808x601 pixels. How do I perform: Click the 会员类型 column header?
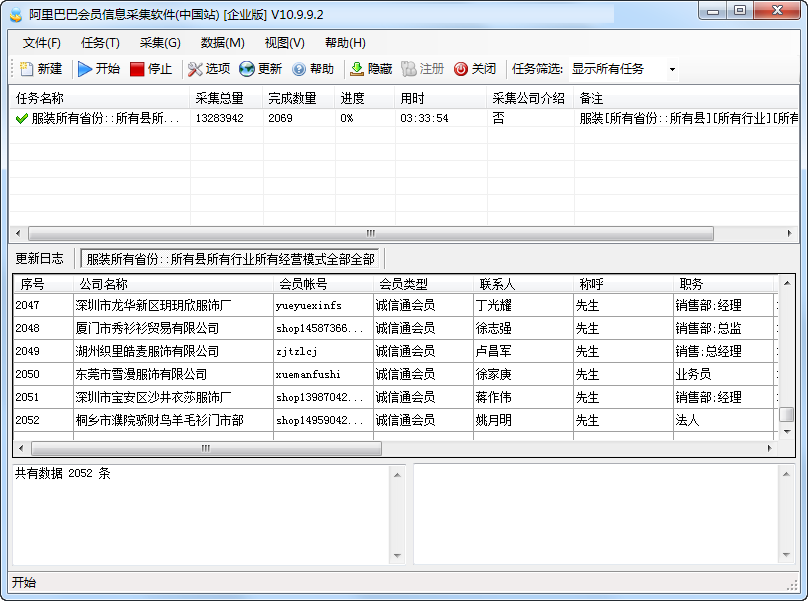click(423, 284)
